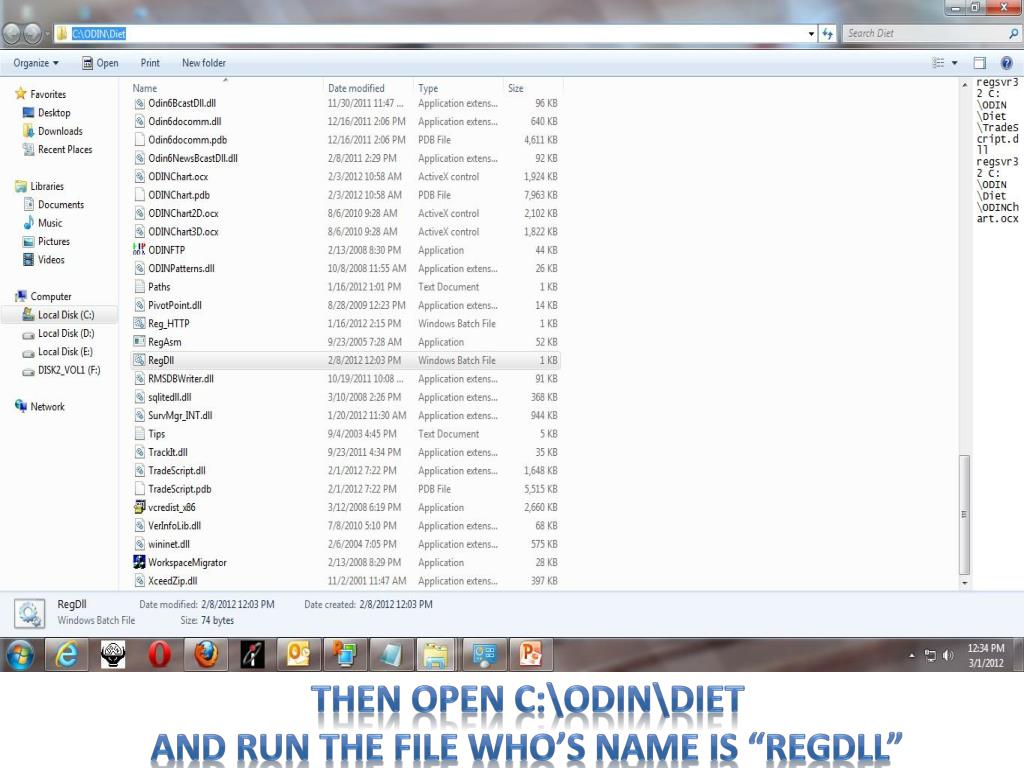The height and width of the screenshot is (768, 1024).
Task: Toggle the preview pane button
Action: 980,63
